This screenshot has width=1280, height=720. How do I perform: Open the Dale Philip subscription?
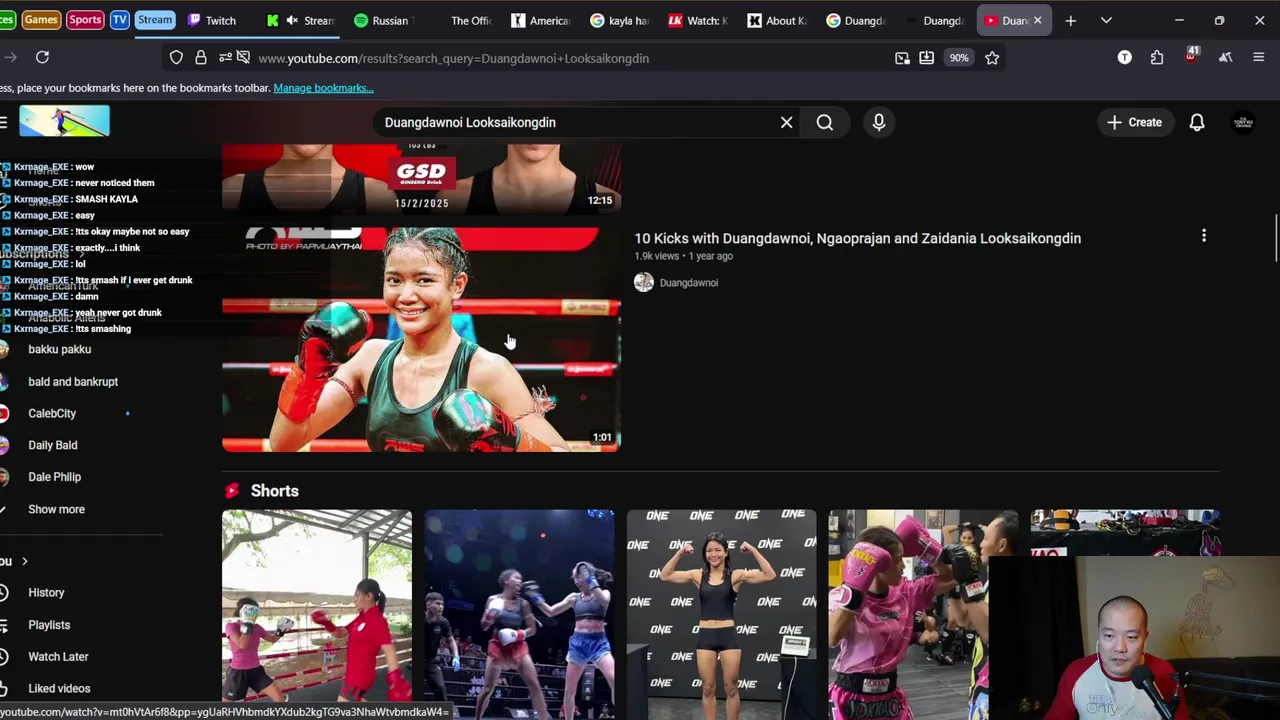point(55,477)
